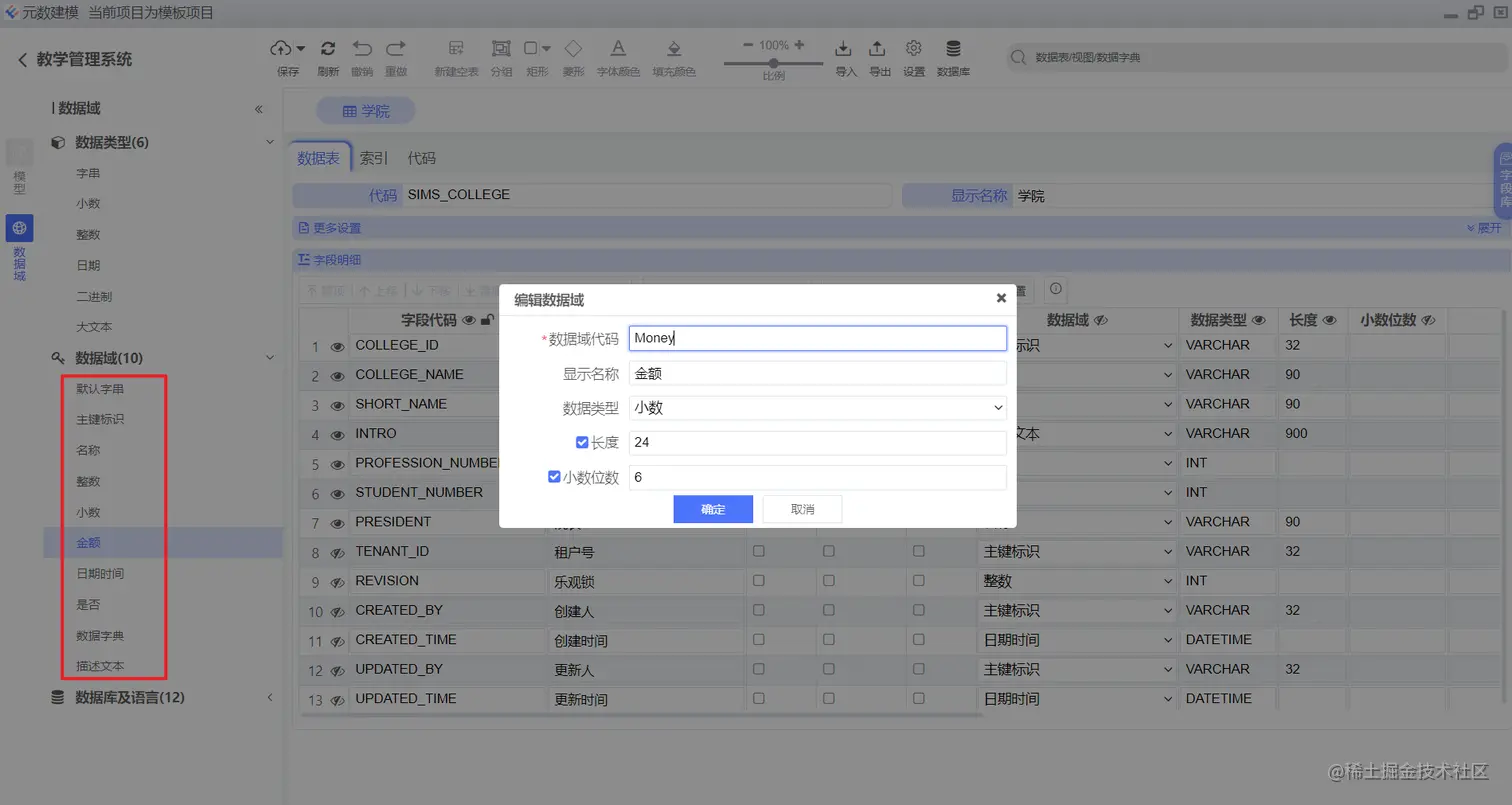The image size is (1512, 805).
Task: Collapse the 数据域 side panel with double-chevron
Action: (x=258, y=109)
